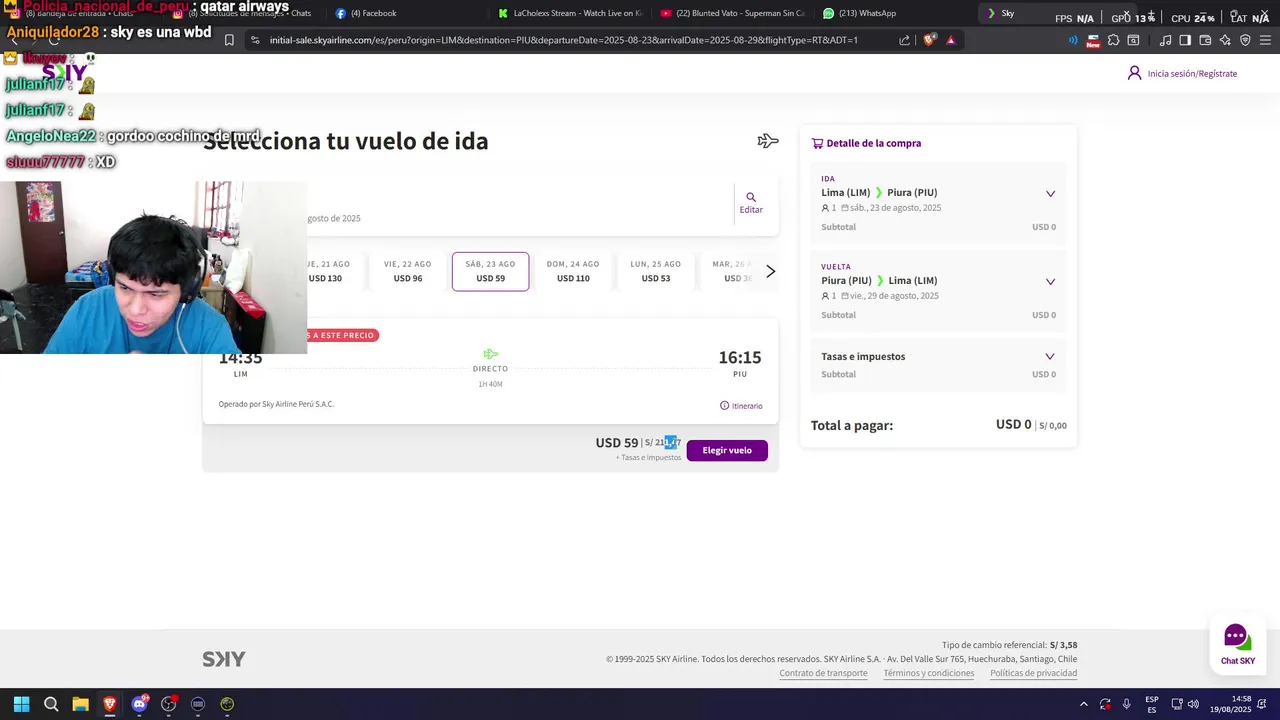This screenshot has width=1280, height=720.
Task: Click the shopping cart Detalle de la compra icon
Action: click(x=817, y=143)
